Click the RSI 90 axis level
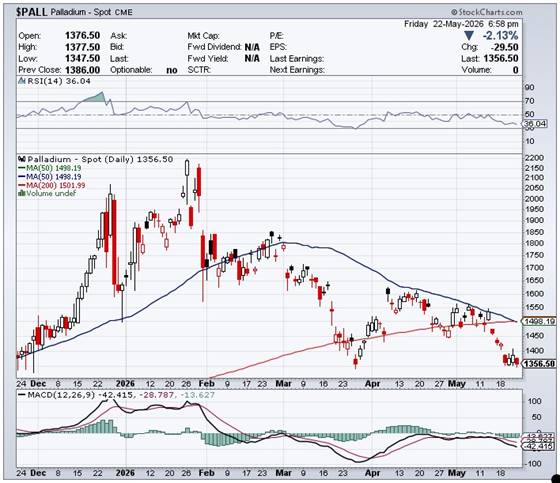Screen dimensions: 560x483 (530, 88)
